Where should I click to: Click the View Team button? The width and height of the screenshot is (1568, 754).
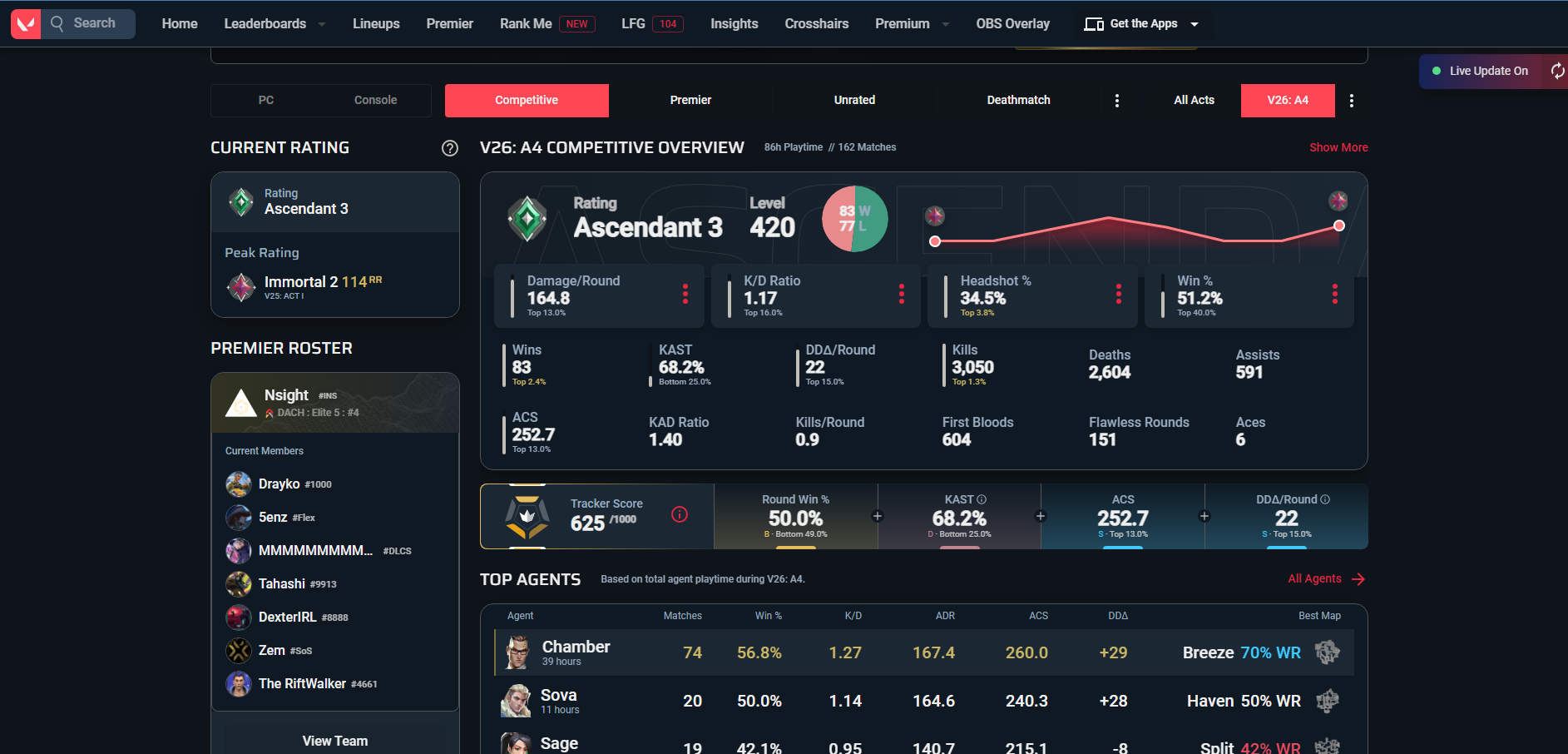point(335,741)
